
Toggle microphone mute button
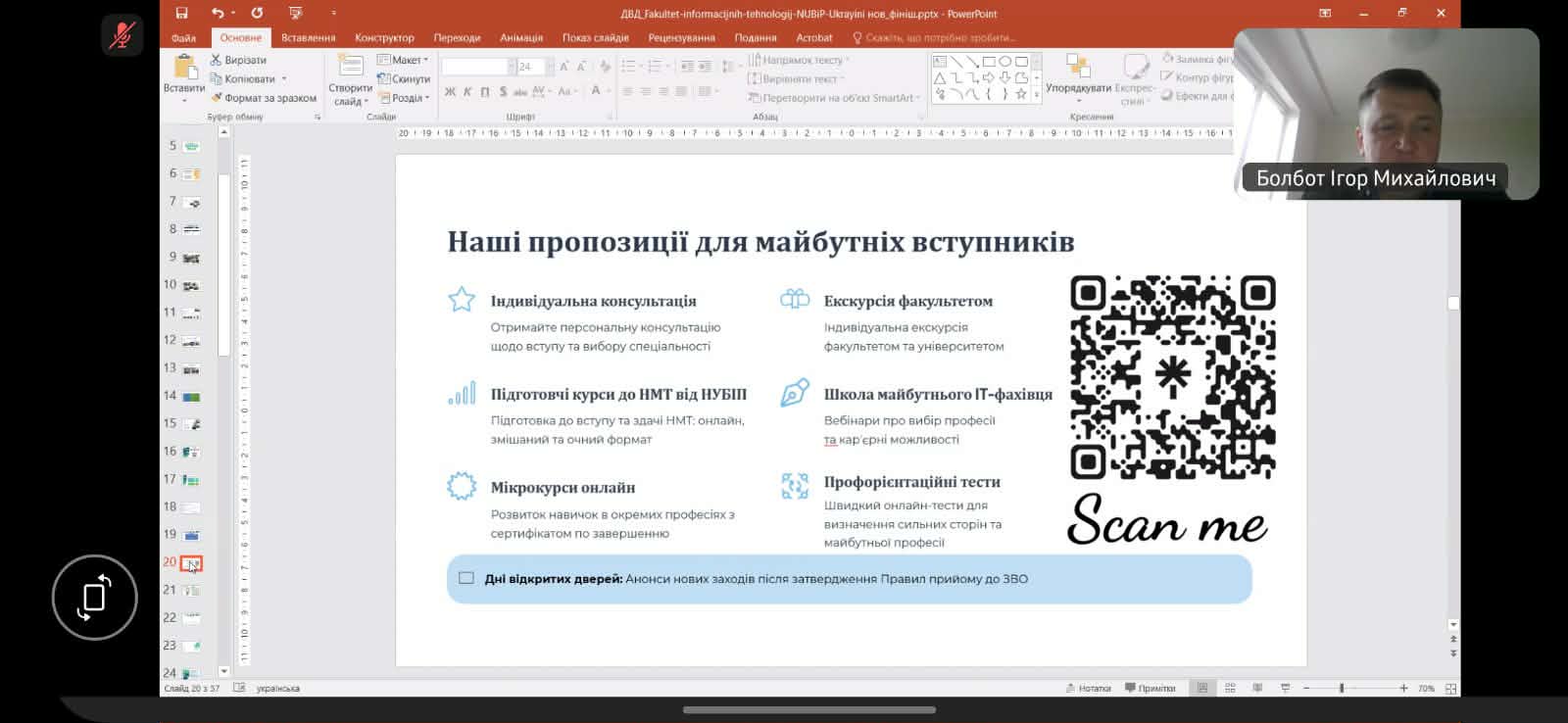coord(122,36)
